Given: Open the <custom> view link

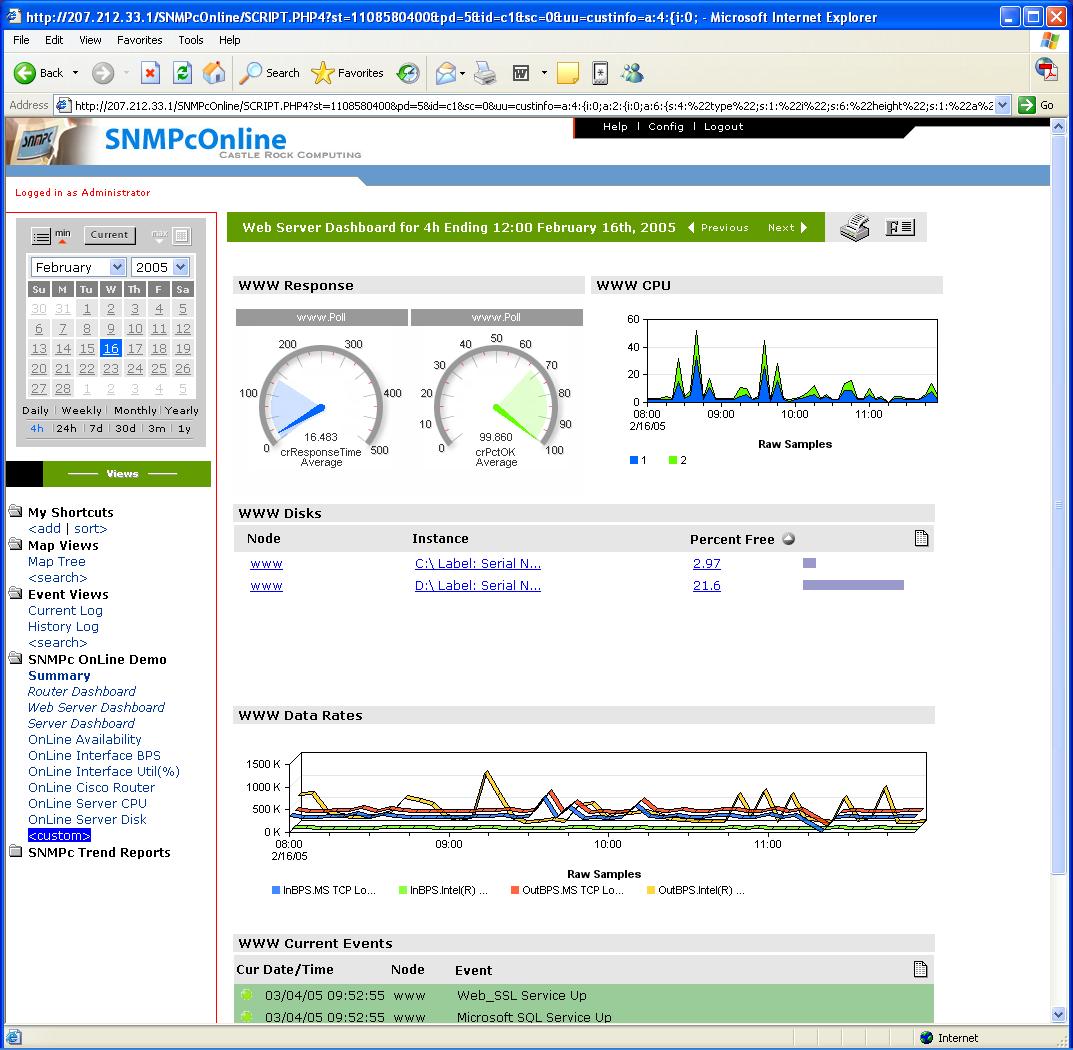Looking at the screenshot, I should click(x=60, y=835).
